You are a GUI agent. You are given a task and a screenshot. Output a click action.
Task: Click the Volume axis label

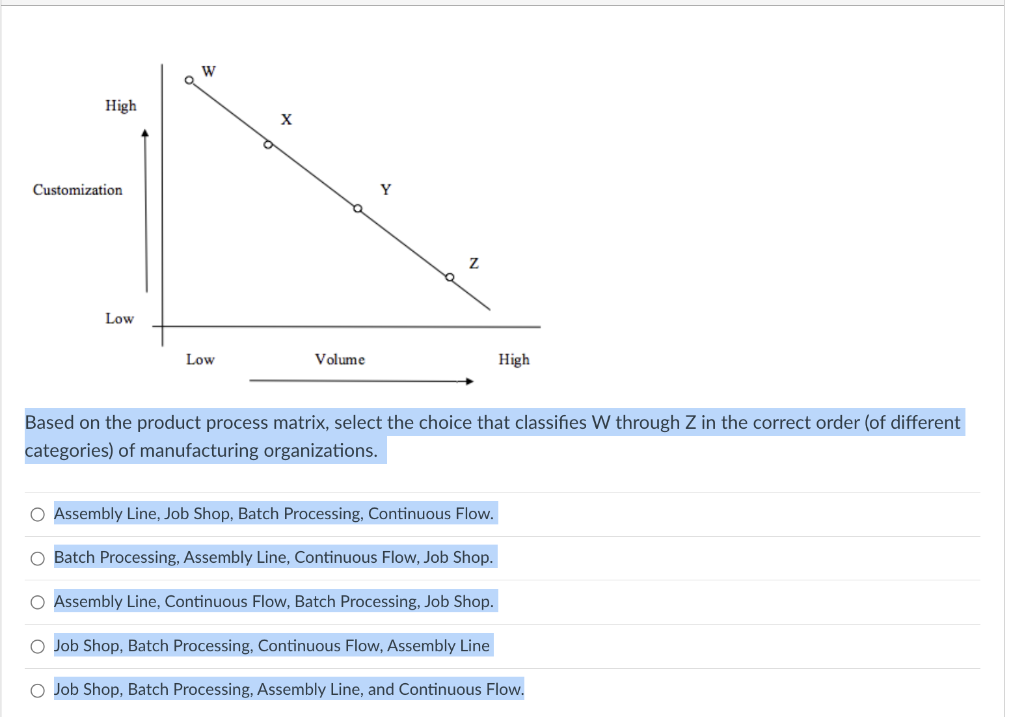[x=340, y=360]
